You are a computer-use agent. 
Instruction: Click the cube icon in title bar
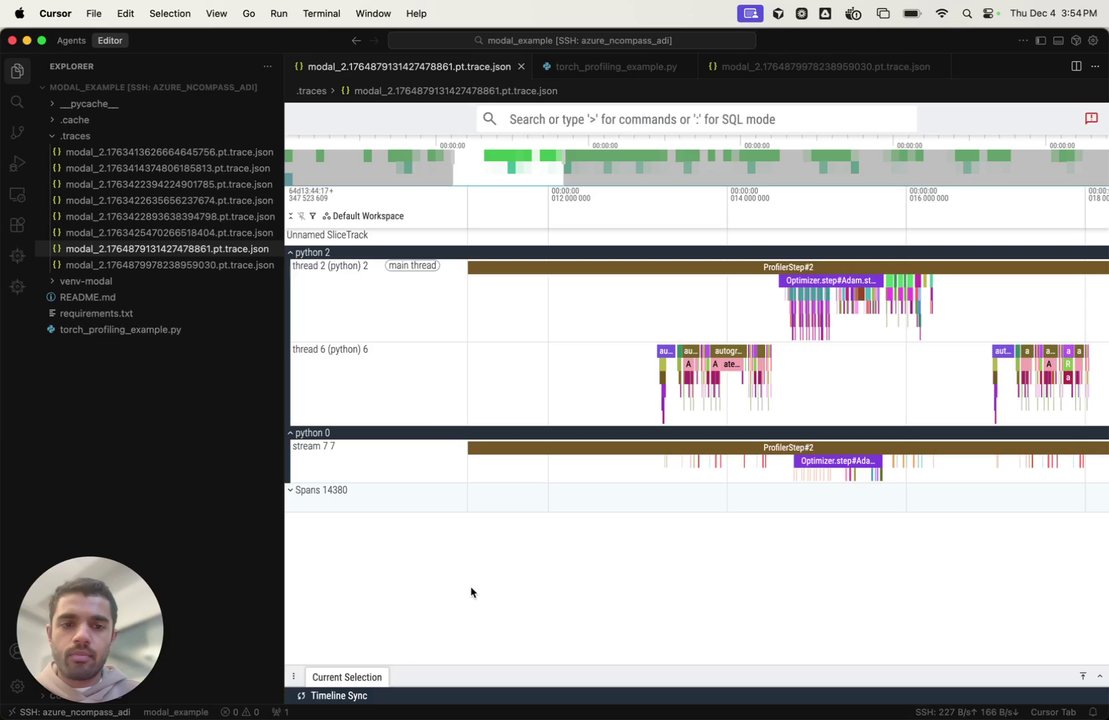tap(1076, 40)
